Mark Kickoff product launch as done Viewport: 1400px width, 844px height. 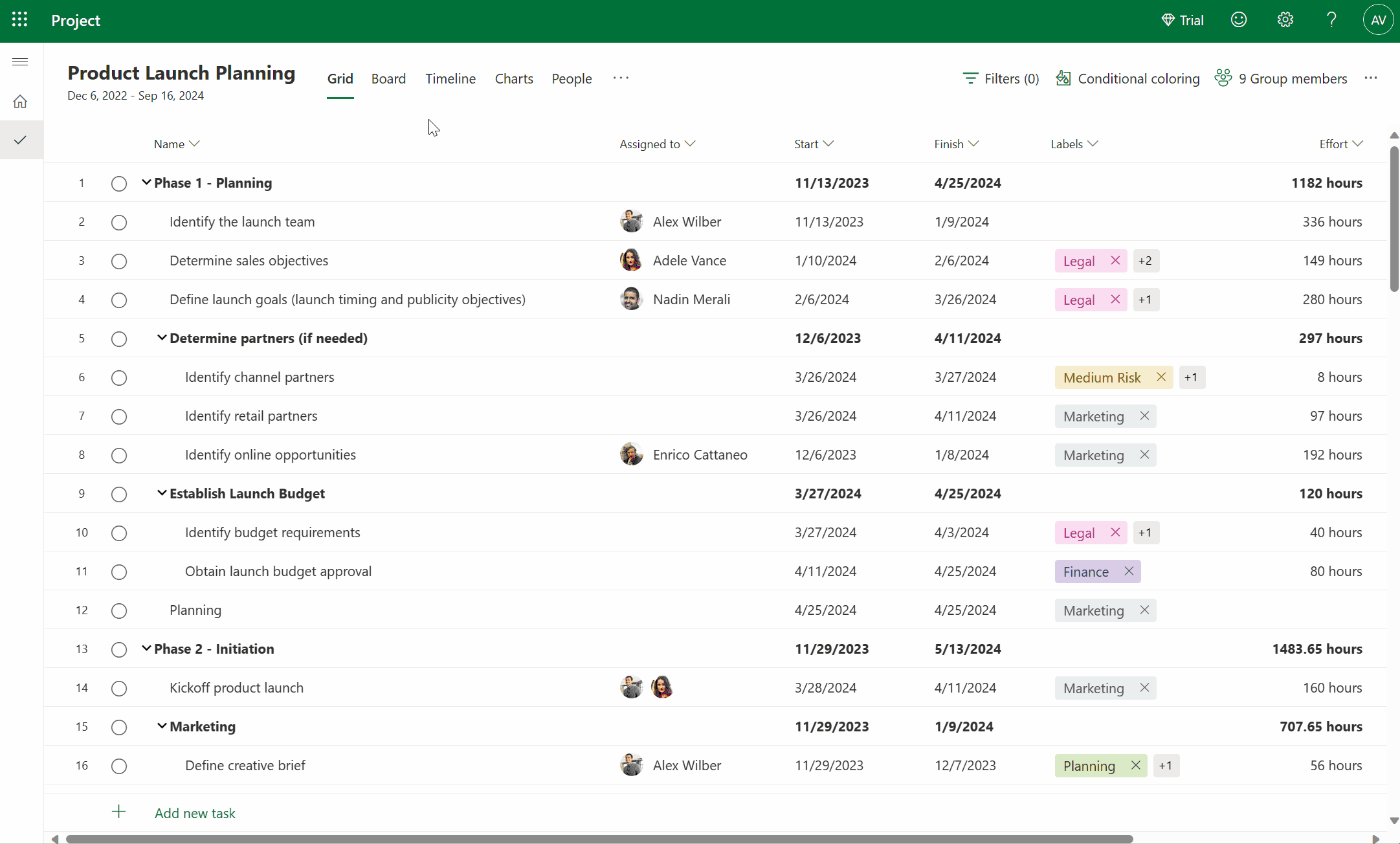[118, 688]
